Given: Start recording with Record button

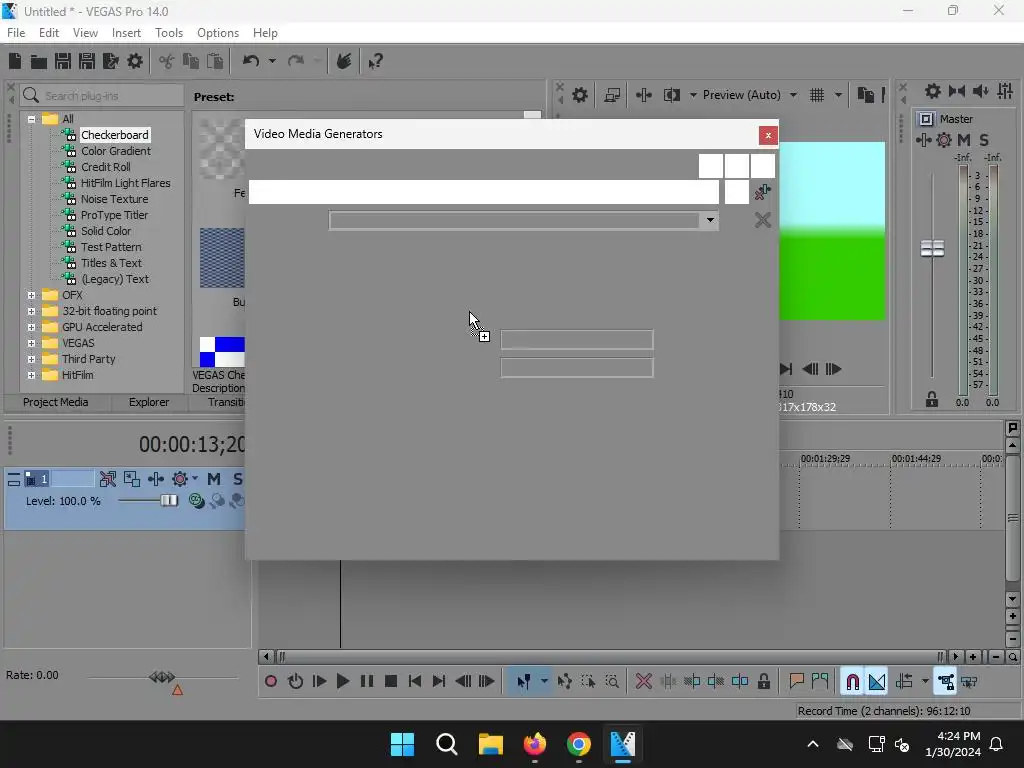Looking at the screenshot, I should tap(271, 682).
